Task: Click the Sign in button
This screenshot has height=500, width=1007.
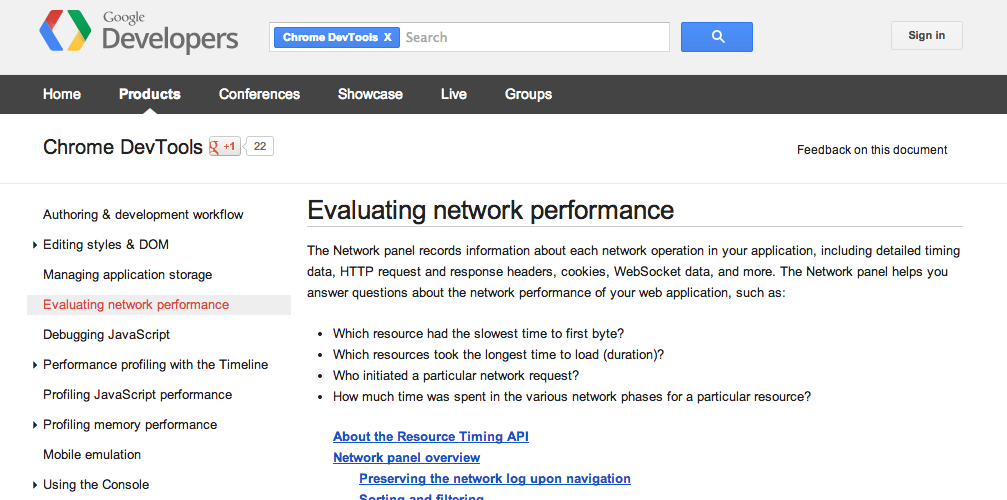Action: pos(926,36)
